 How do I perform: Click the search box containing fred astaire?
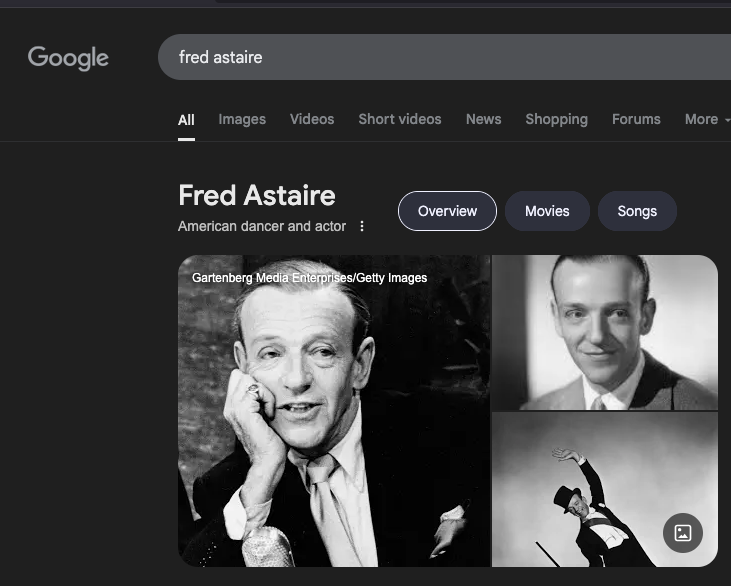pyautogui.click(x=440, y=57)
